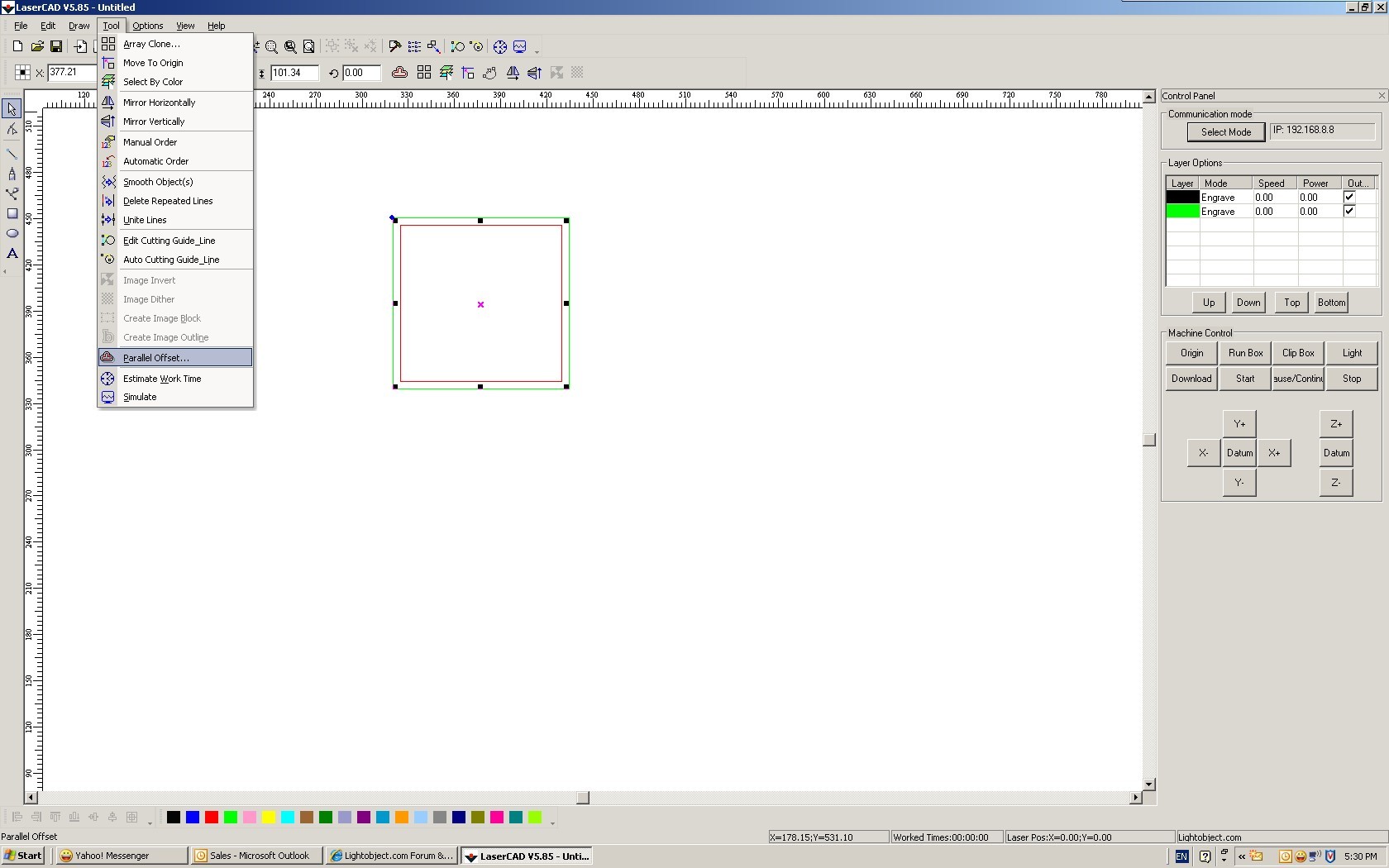Viewport: 1389px width, 868px height.
Task: Choose the Text tool in left toolbar
Action: 12,254
